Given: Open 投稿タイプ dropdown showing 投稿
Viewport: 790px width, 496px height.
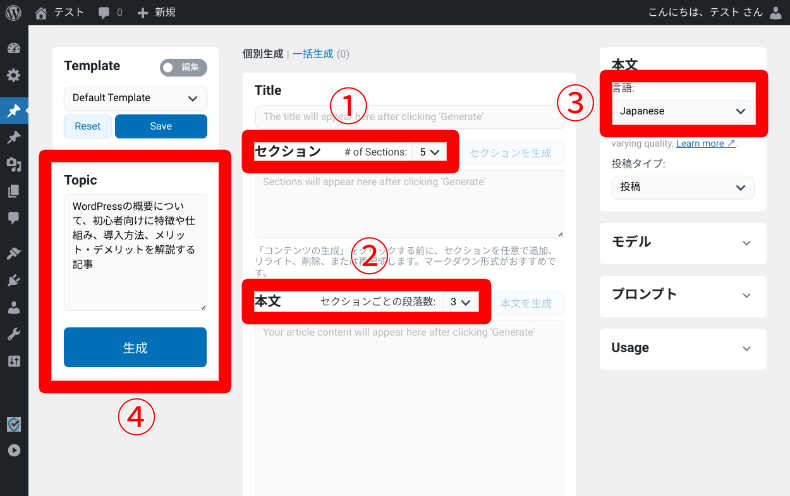Looking at the screenshot, I should [683, 187].
